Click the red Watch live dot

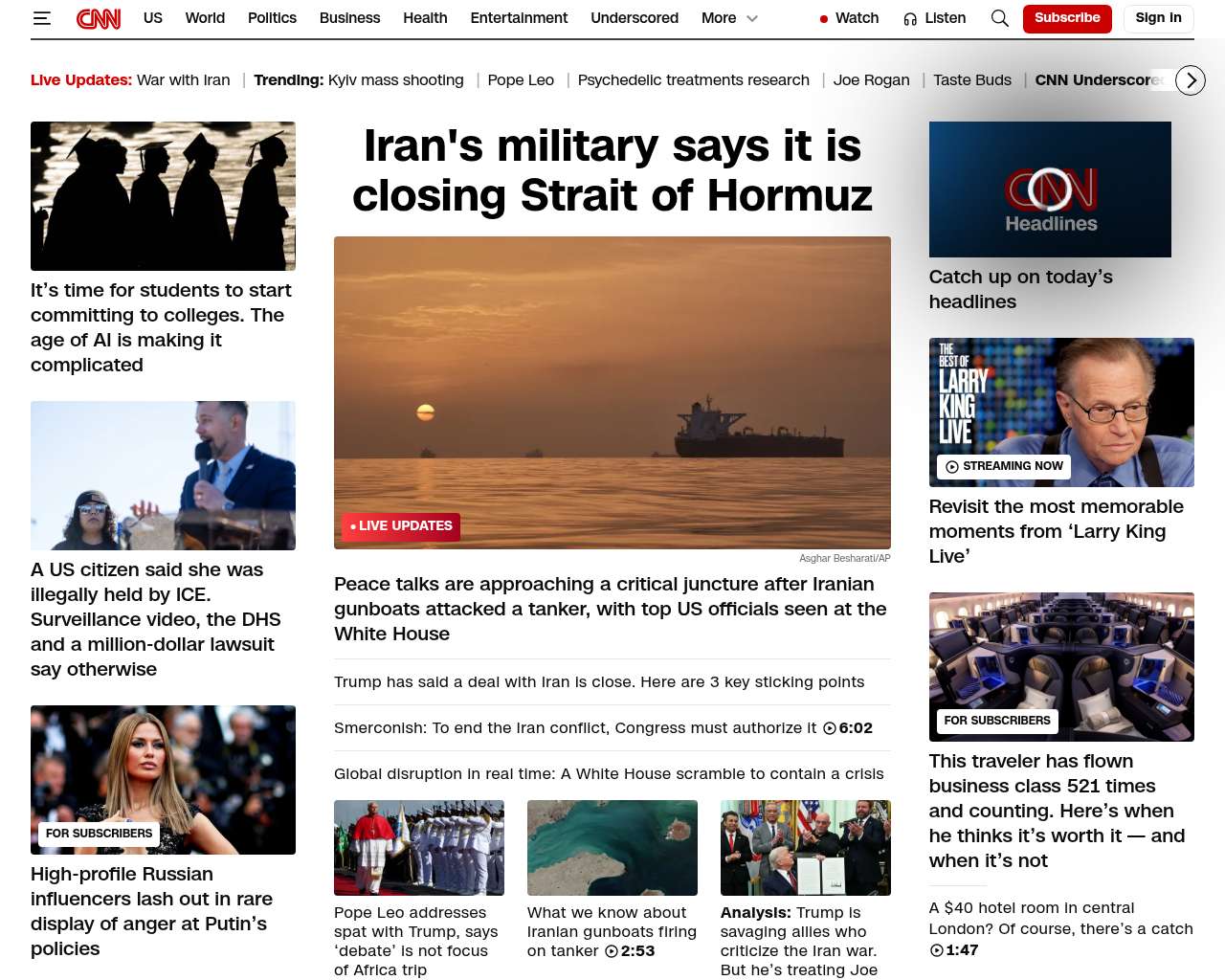tap(824, 19)
